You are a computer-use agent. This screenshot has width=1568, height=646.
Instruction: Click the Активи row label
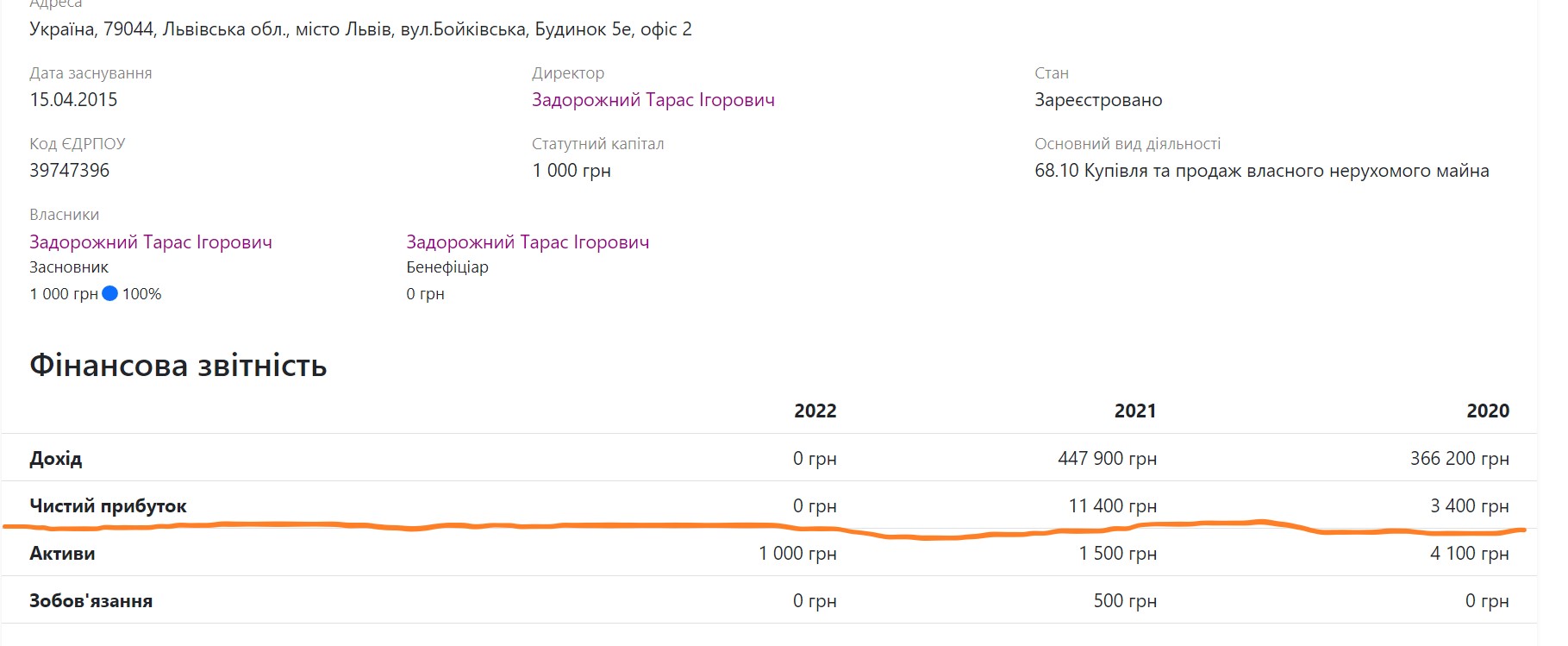click(62, 553)
